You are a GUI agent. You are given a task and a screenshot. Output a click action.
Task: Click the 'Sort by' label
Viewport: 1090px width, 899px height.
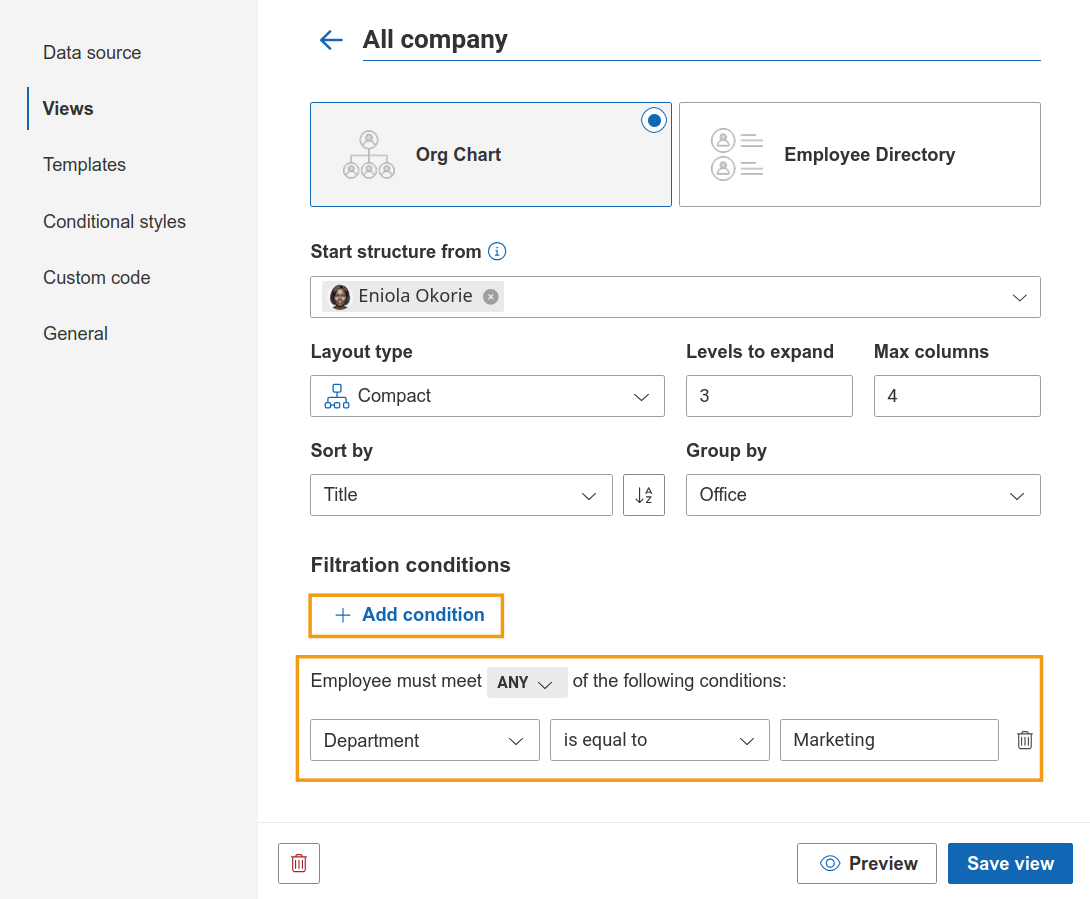point(341,451)
